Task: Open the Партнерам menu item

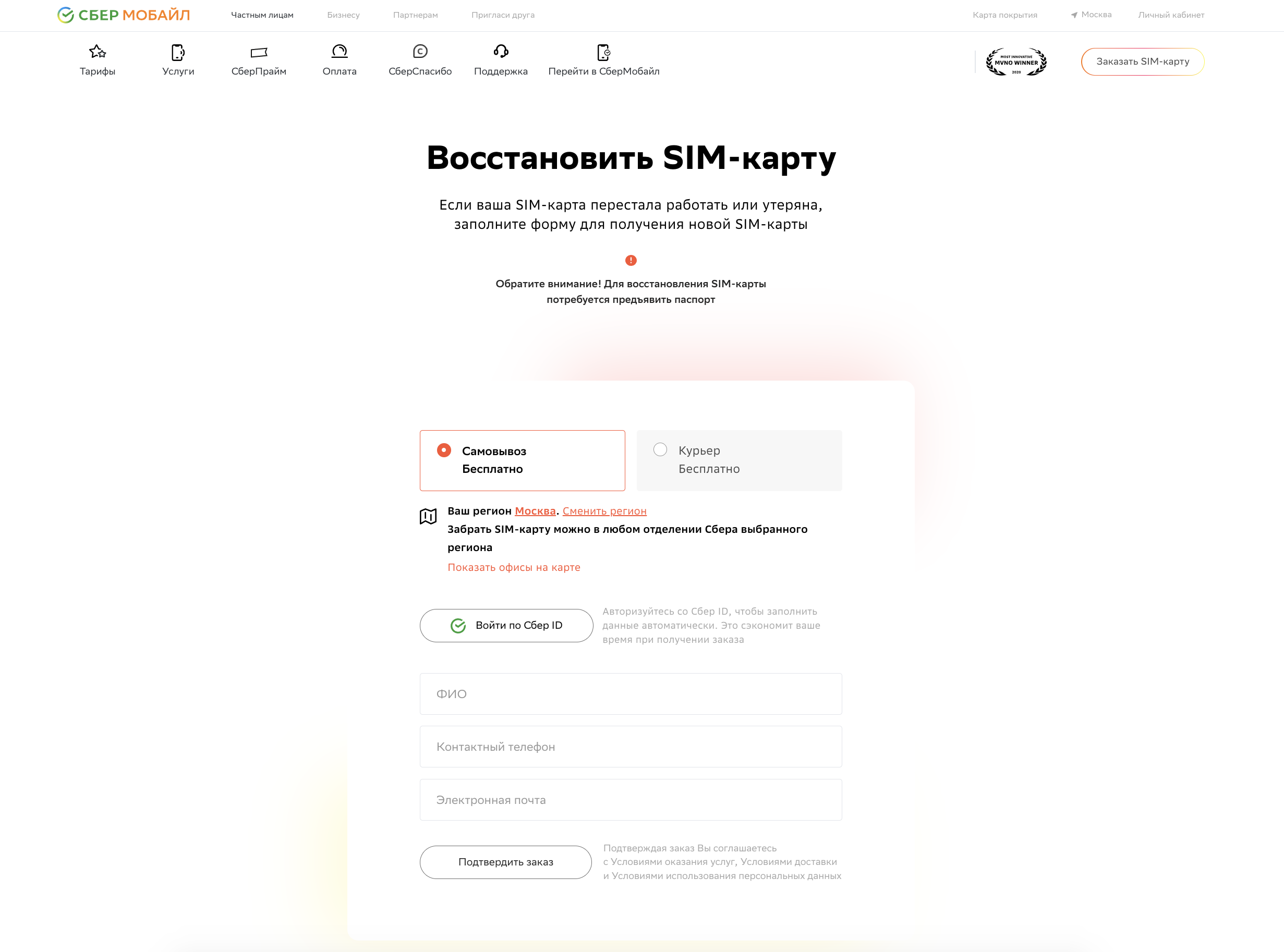Action: (416, 15)
